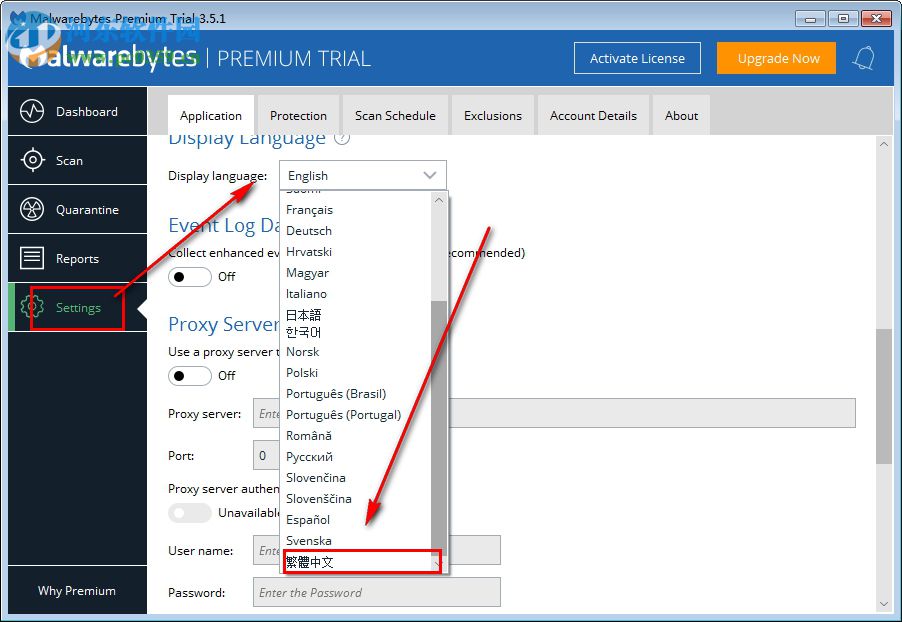The height and width of the screenshot is (622, 902).
Task: Open the notification bell
Action: click(x=864, y=58)
